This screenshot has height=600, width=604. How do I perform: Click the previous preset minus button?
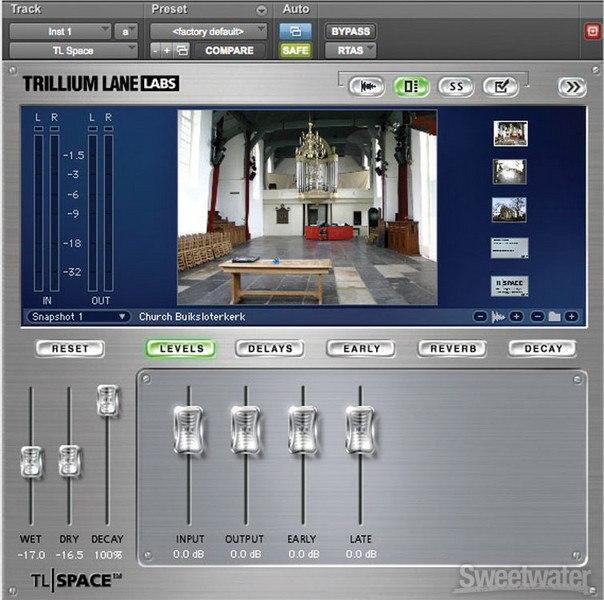pyautogui.click(x=155, y=50)
